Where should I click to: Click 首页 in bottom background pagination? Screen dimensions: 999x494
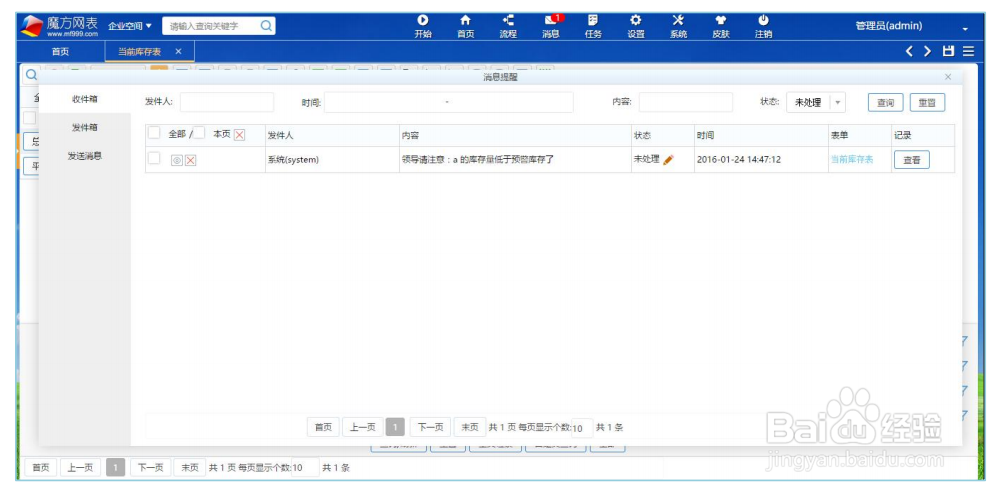pos(41,467)
